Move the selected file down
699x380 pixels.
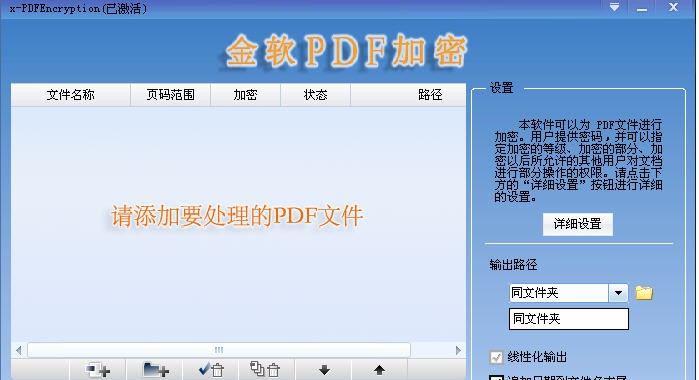click(324, 370)
